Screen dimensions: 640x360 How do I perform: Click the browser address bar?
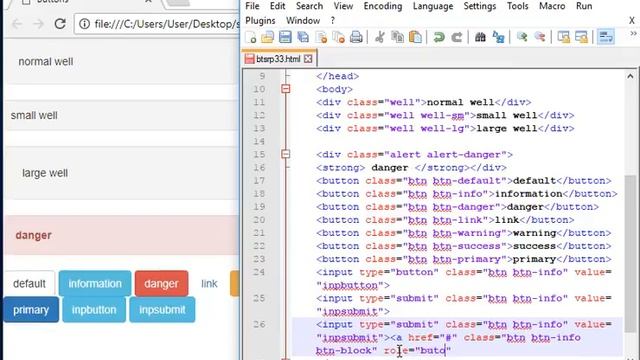click(157, 24)
